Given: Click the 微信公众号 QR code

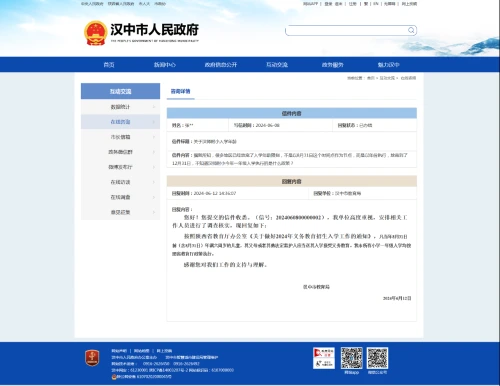Looking at the screenshot, I should (x=377, y=358).
